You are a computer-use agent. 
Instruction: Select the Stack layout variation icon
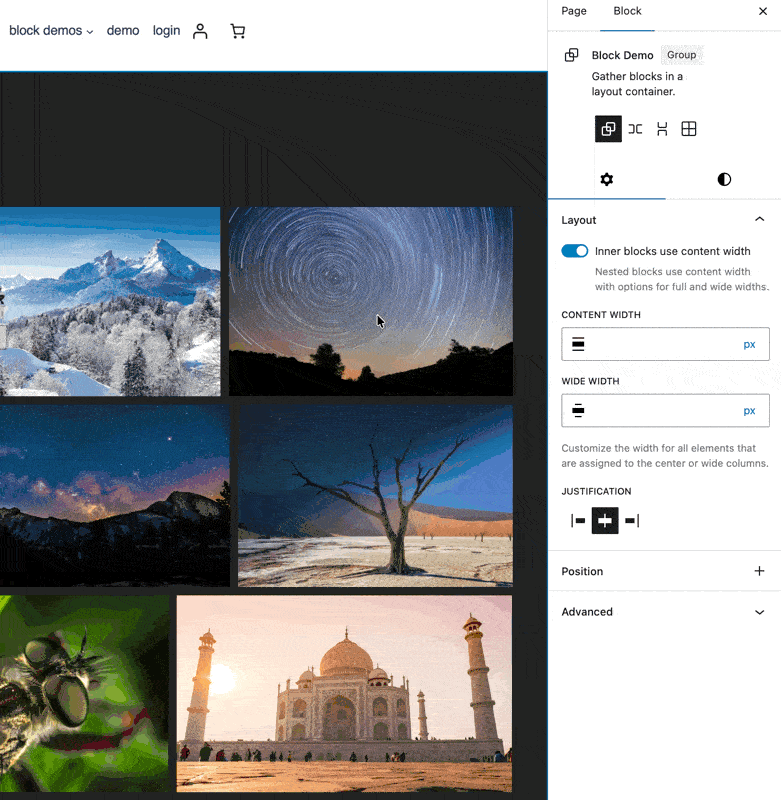pos(662,129)
